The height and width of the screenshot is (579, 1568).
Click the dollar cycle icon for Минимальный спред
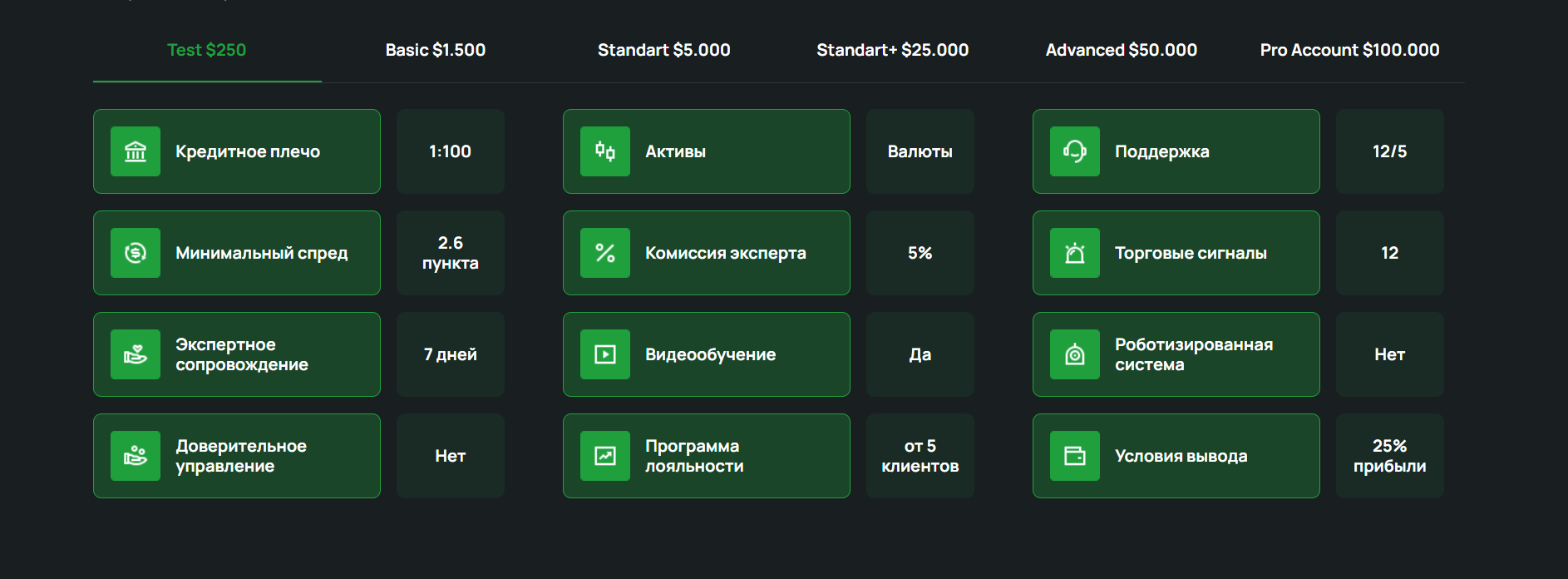coord(136,253)
